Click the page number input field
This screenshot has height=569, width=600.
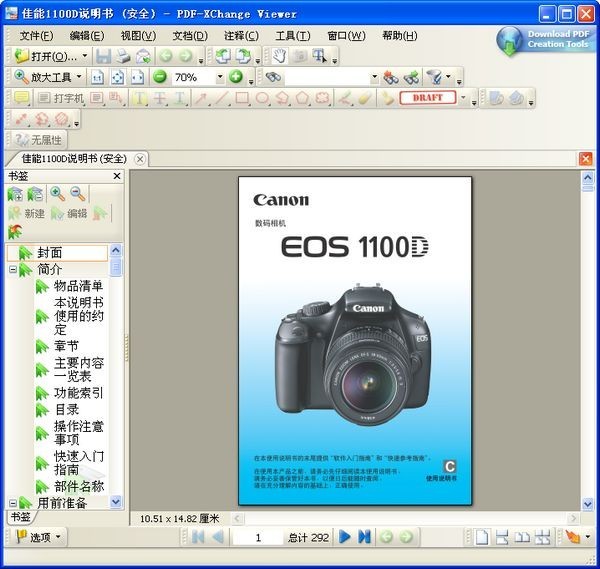(x=258, y=537)
